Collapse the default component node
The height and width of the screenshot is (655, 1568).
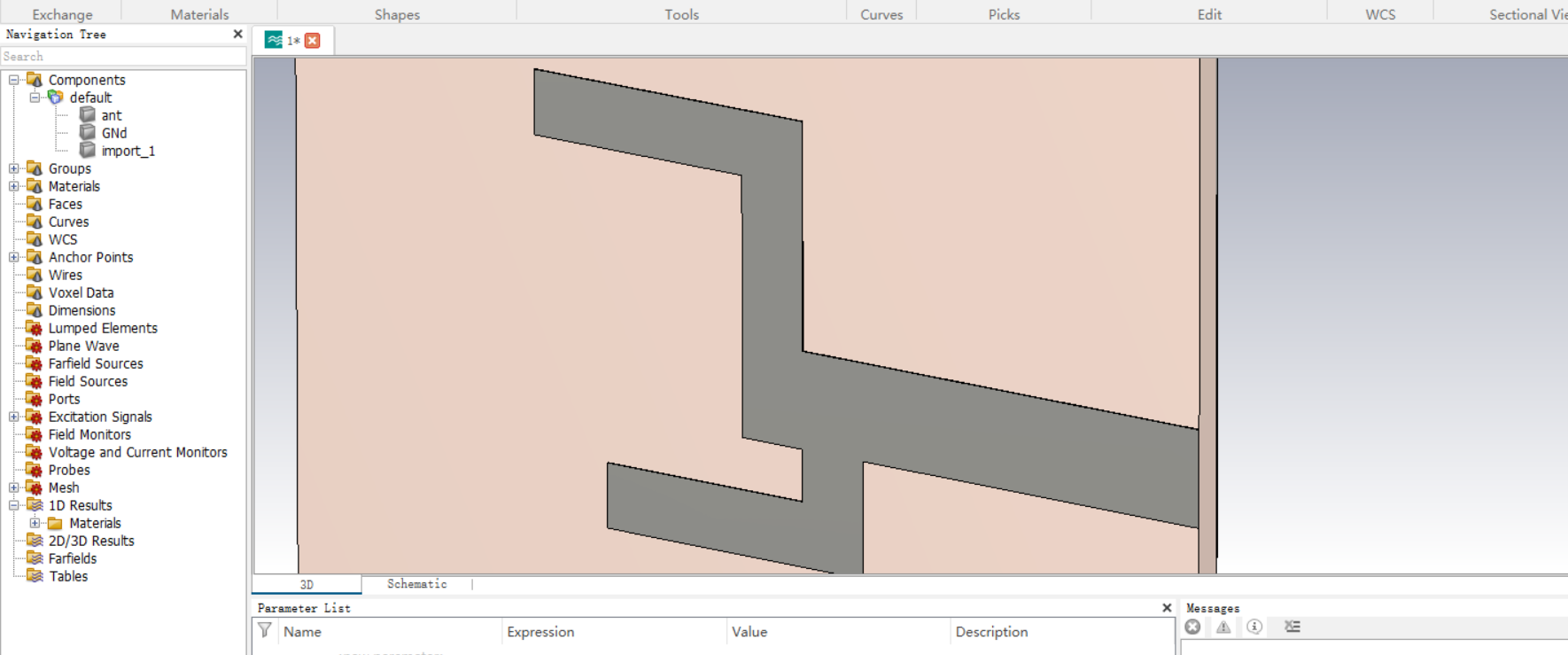[x=35, y=97]
